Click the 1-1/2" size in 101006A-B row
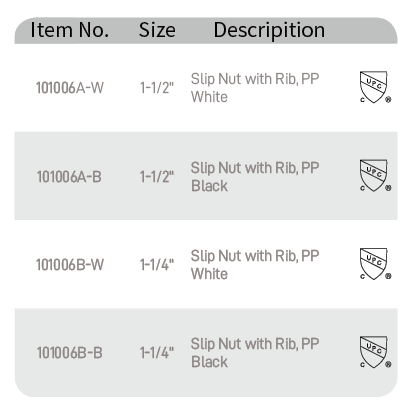 (x=157, y=177)
